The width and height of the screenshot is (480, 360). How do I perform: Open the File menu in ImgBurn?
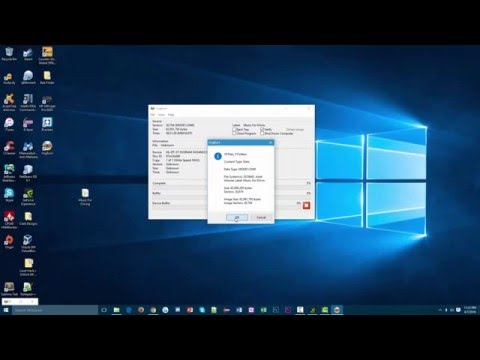coord(153,115)
